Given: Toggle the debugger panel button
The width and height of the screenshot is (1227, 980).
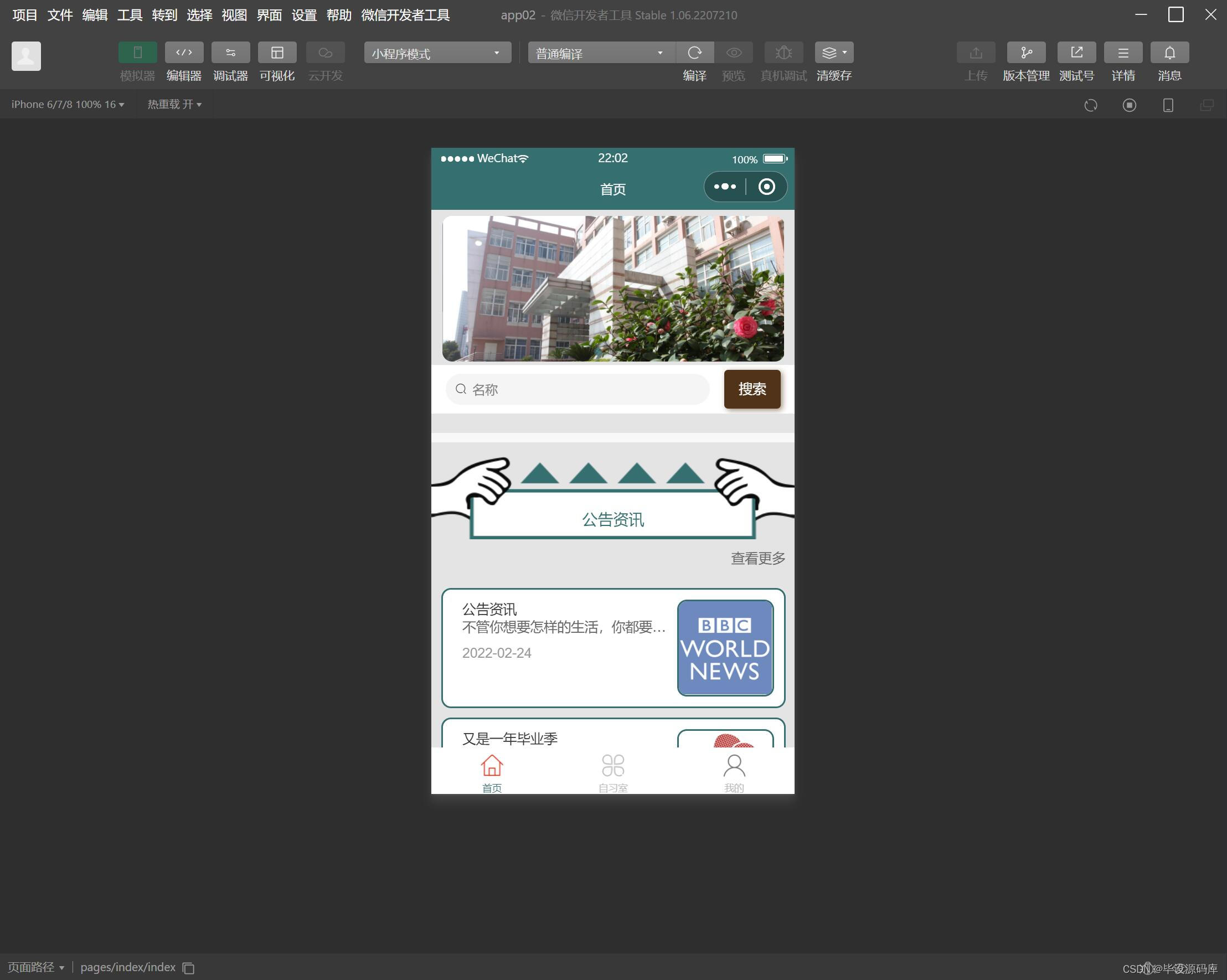Looking at the screenshot, I should [x=230, y=53].
